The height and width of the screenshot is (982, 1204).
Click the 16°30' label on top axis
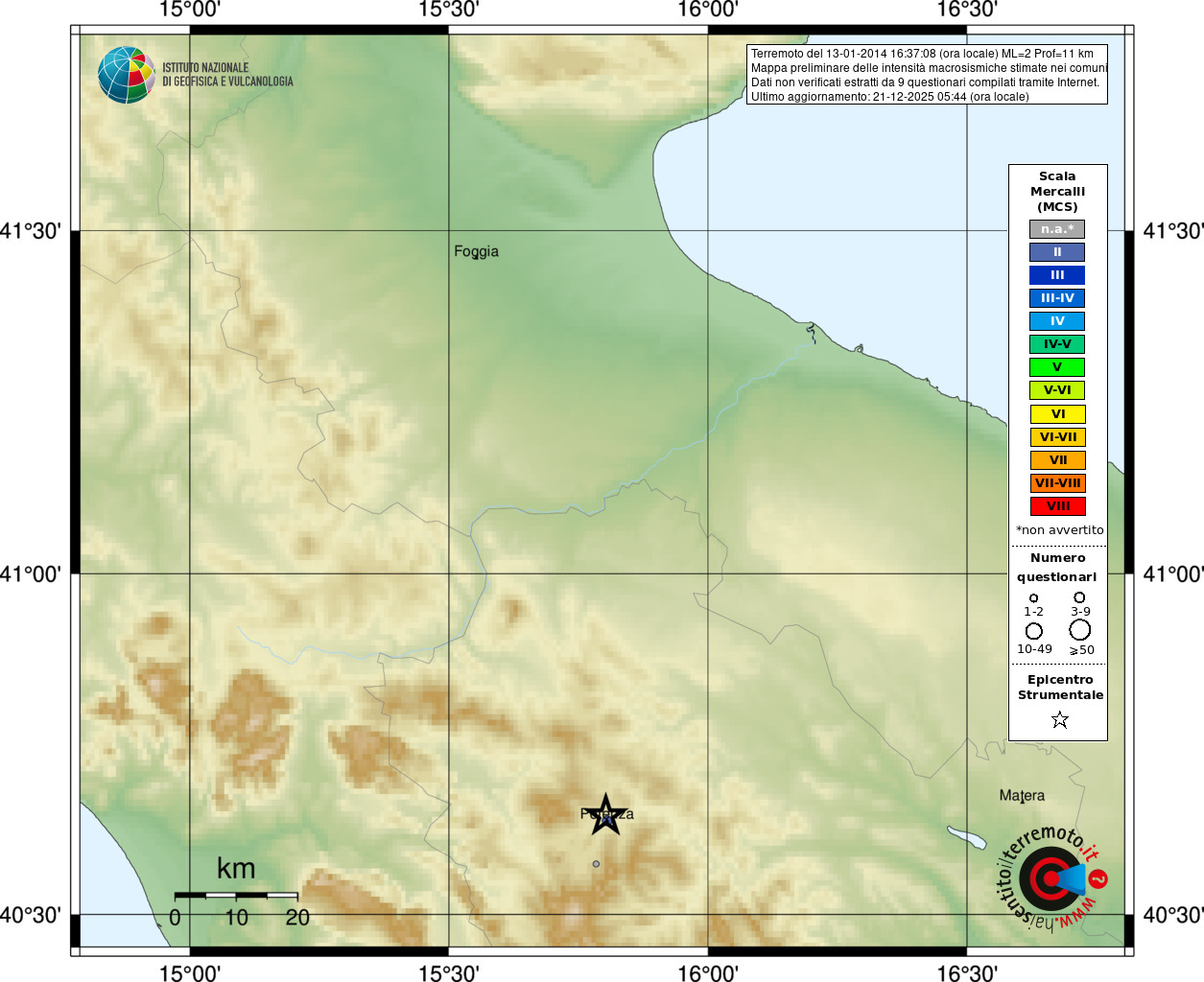pos(967,10)
